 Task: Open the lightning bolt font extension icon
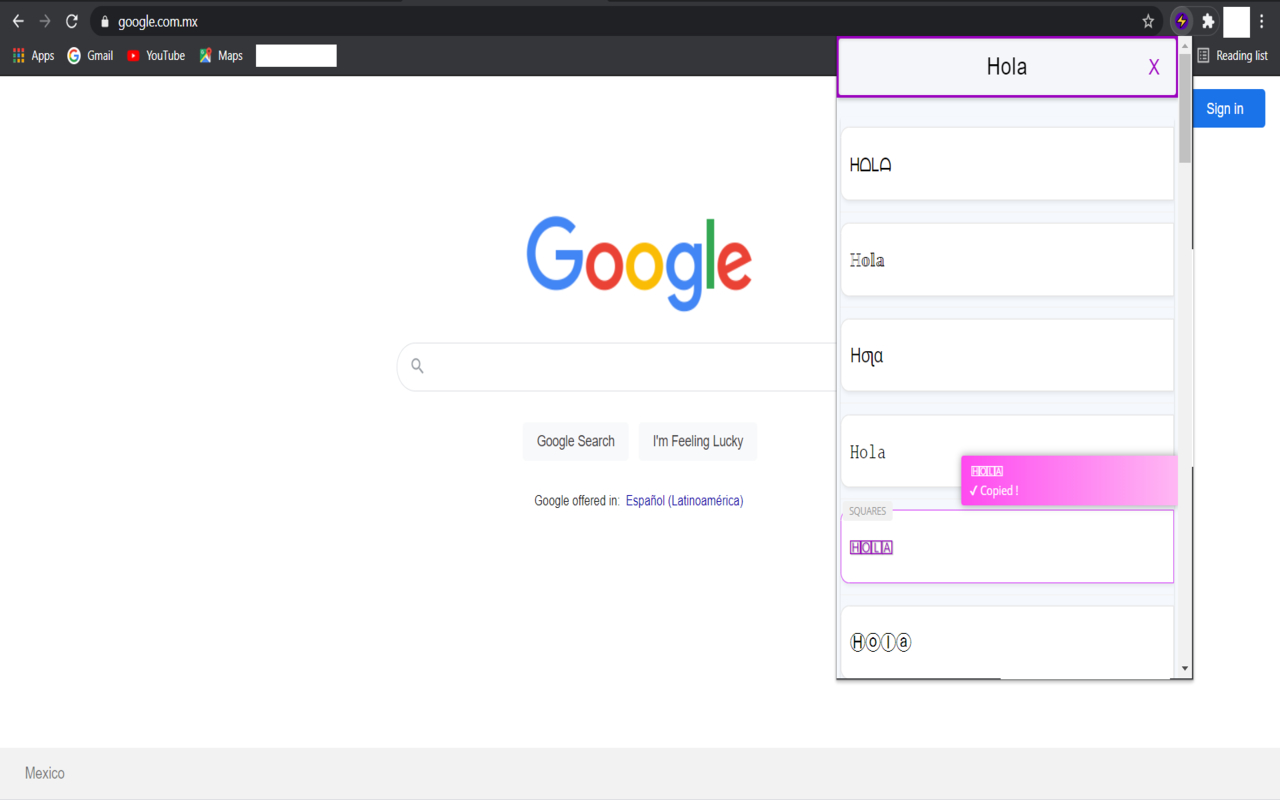tap(1182, 21)
